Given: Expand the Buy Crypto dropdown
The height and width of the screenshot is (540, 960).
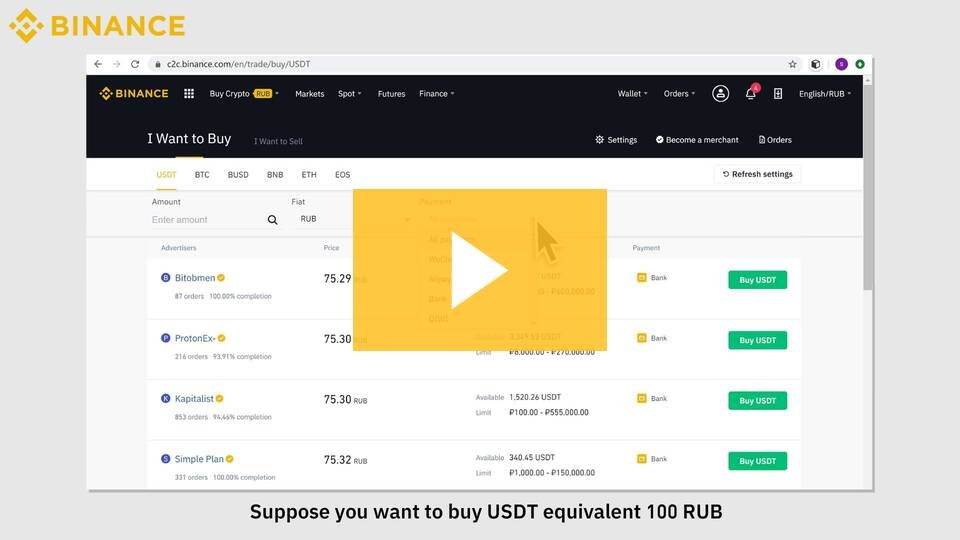Looking at the screenshot, I should 244,94.
